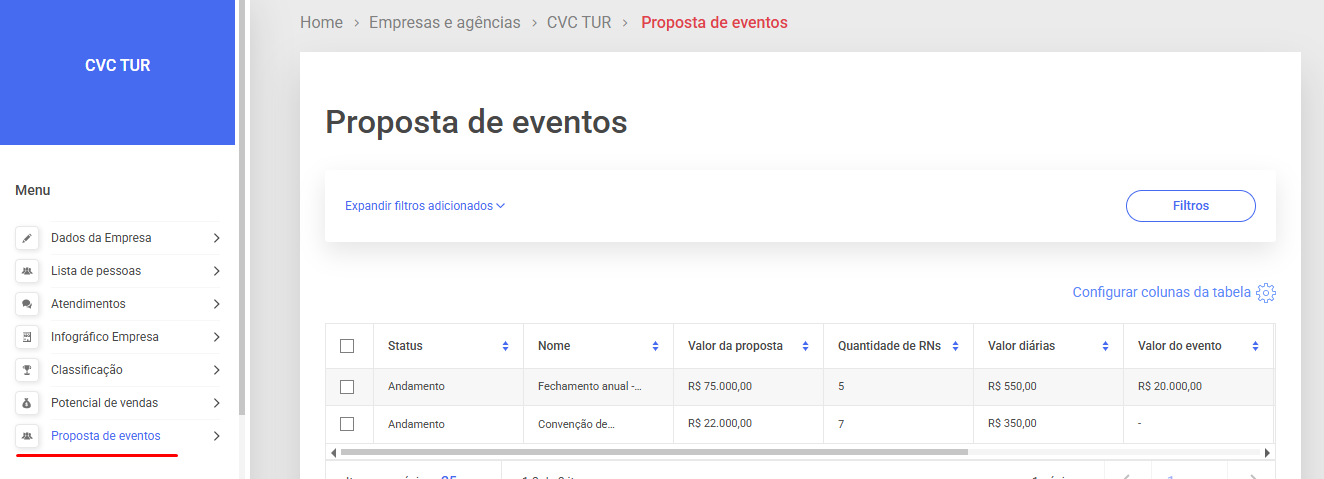The height and width of the screenshot is (479, 1324).
Task: Go to CVC TUR breadcrumb
Action: click(579, 22)
